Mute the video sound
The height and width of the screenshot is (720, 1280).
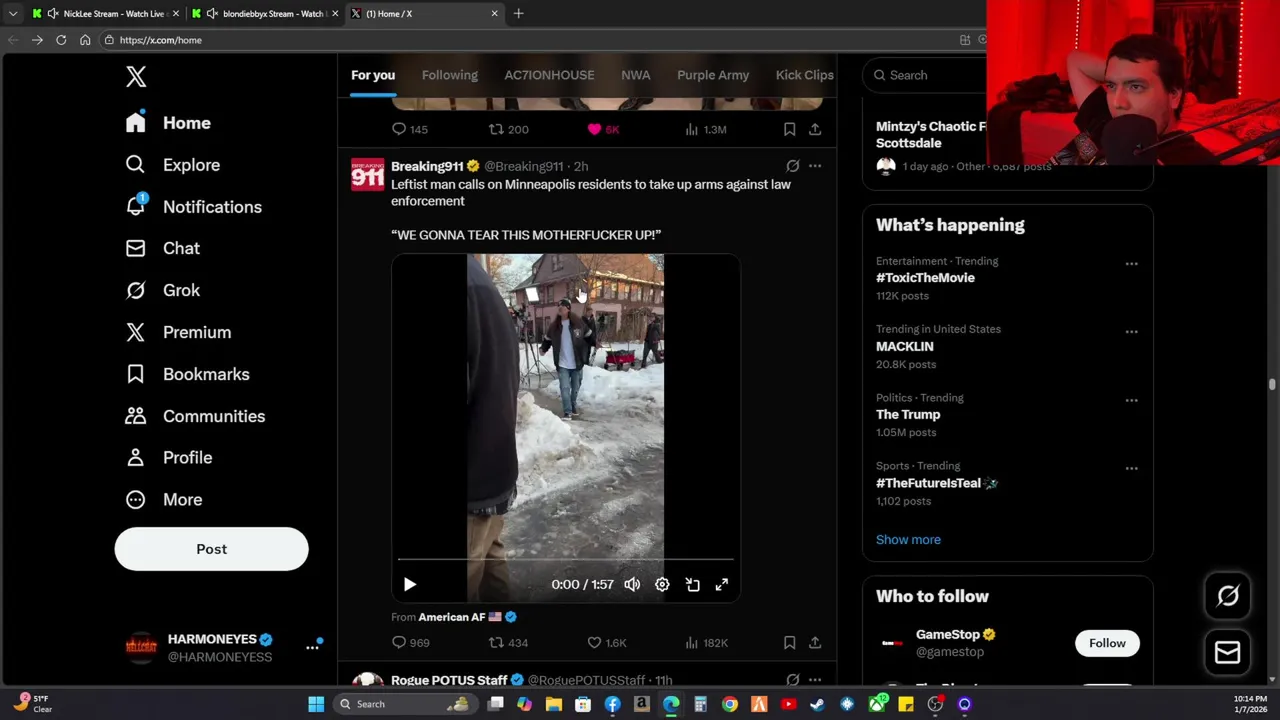tap(632, 584)
